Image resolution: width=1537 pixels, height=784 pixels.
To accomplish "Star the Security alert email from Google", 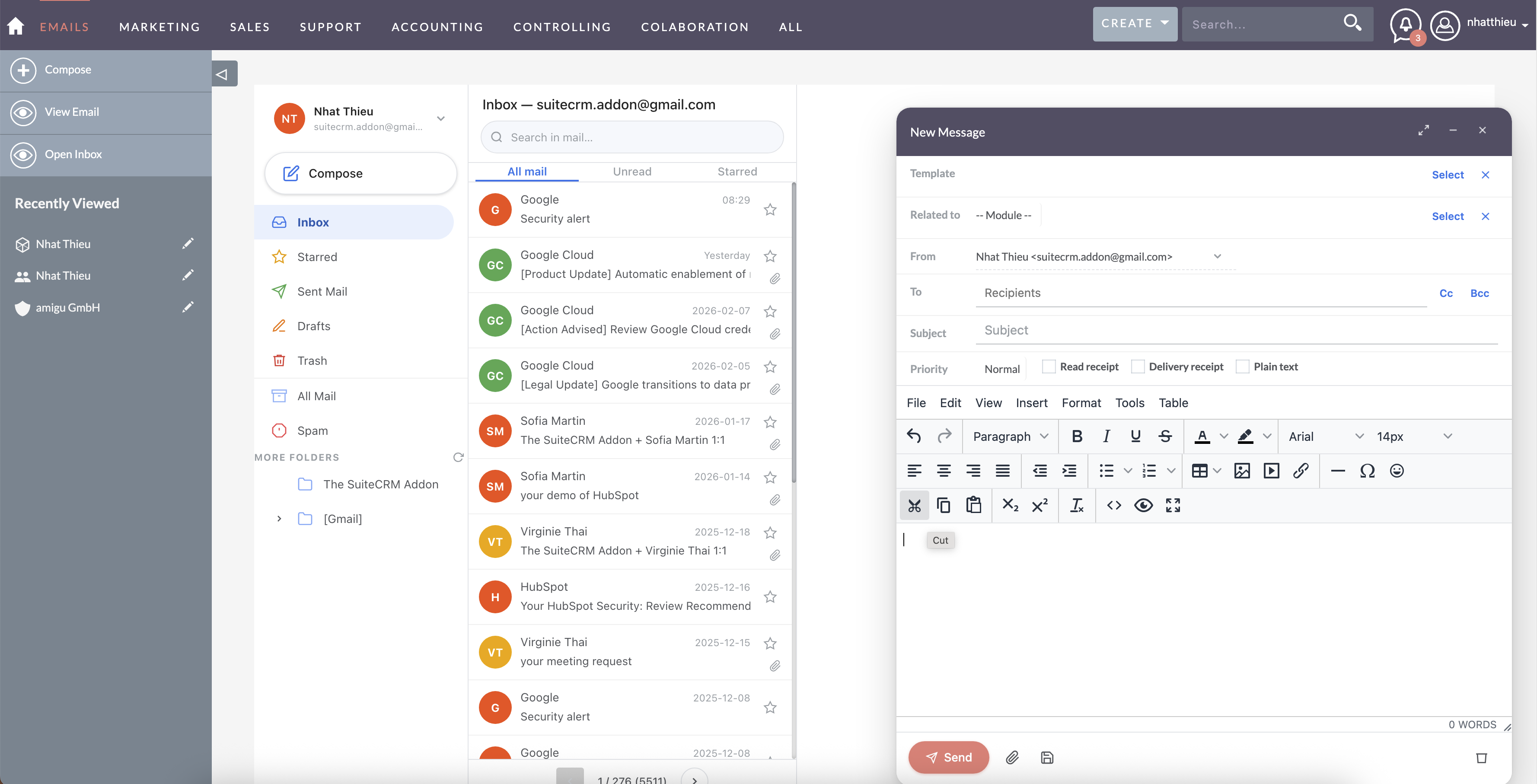I will click(770, 210).
